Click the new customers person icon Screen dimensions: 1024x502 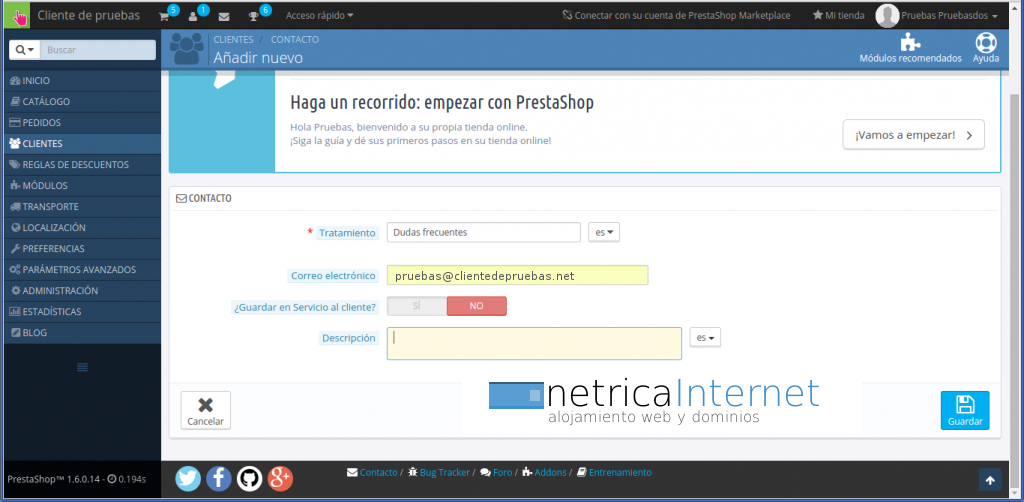(x=193, y=16)
